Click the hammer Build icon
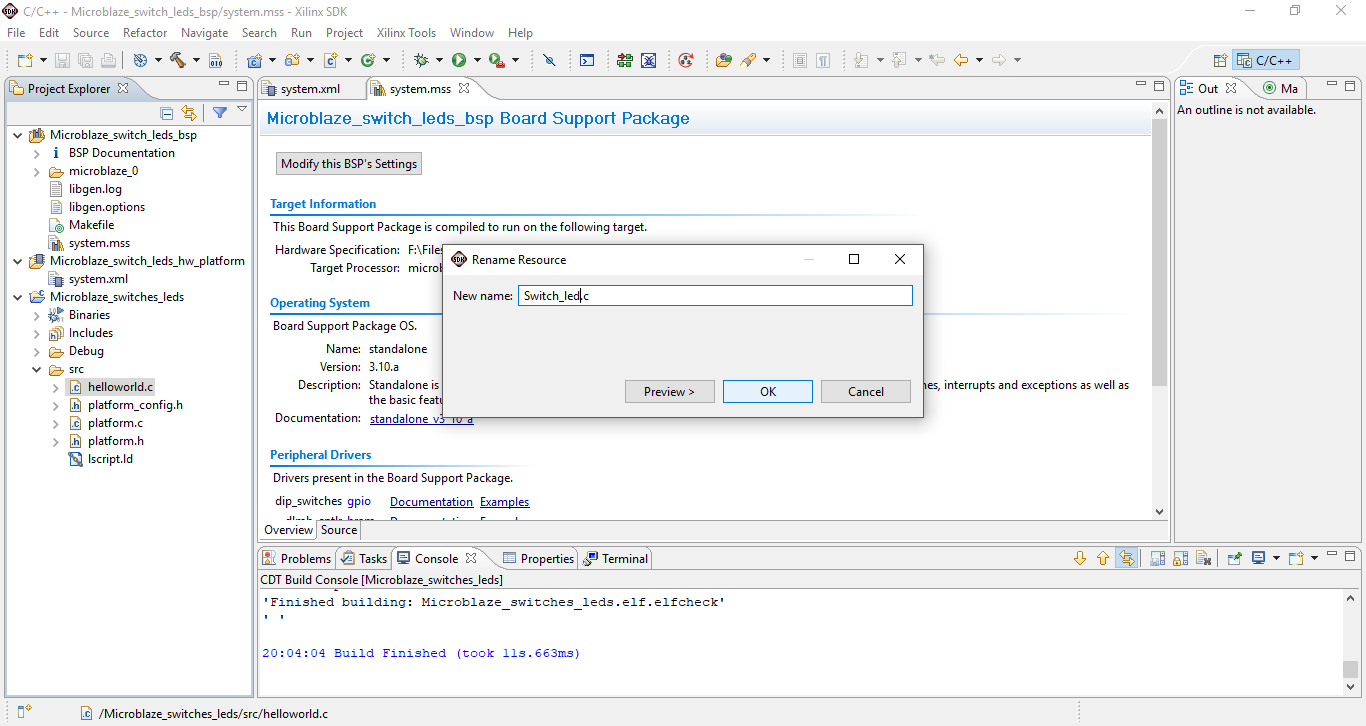This screenshot has height=726, width=1366. click(x=178, y=60)
